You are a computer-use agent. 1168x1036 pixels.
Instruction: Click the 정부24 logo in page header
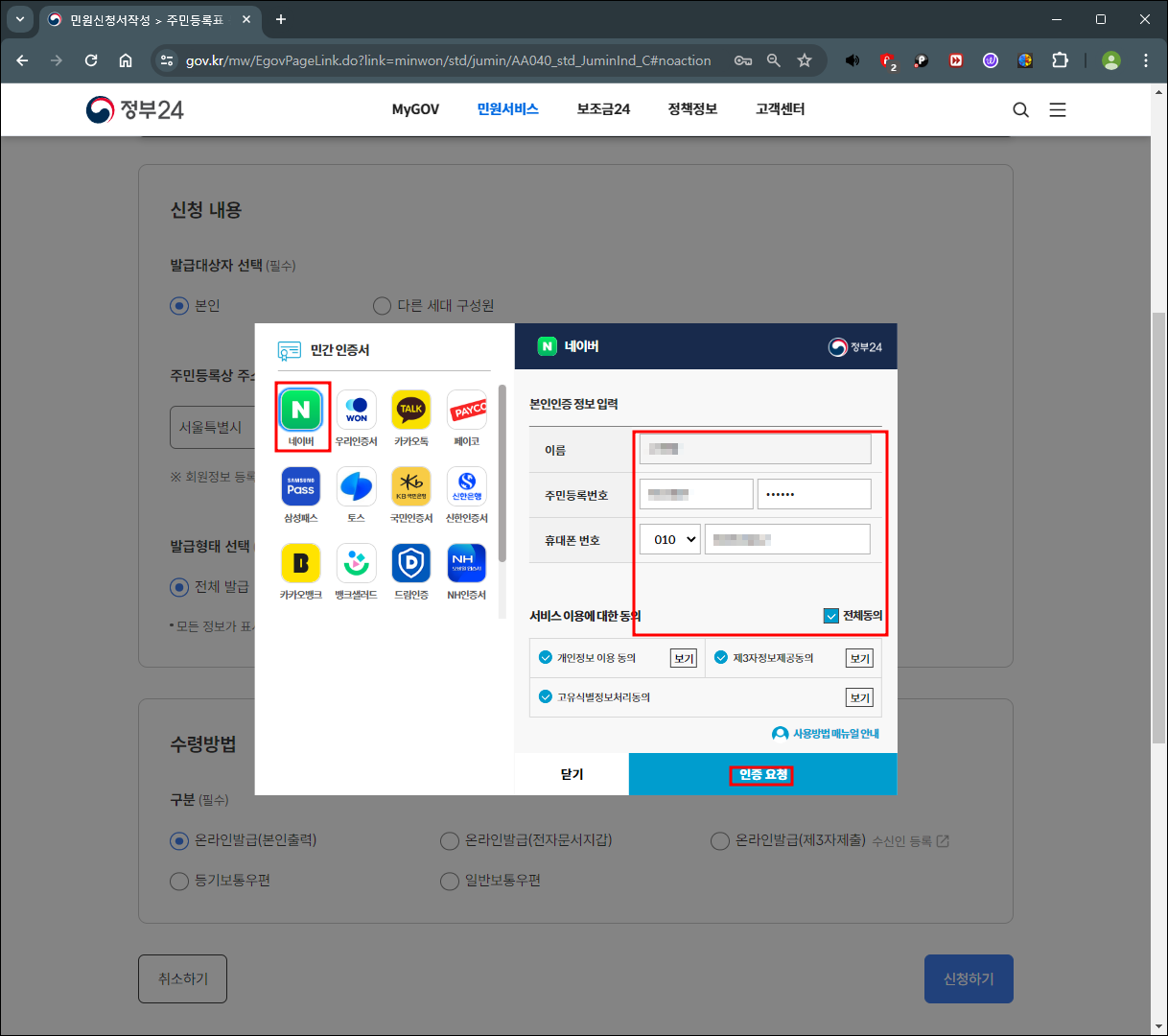(135, 109)
